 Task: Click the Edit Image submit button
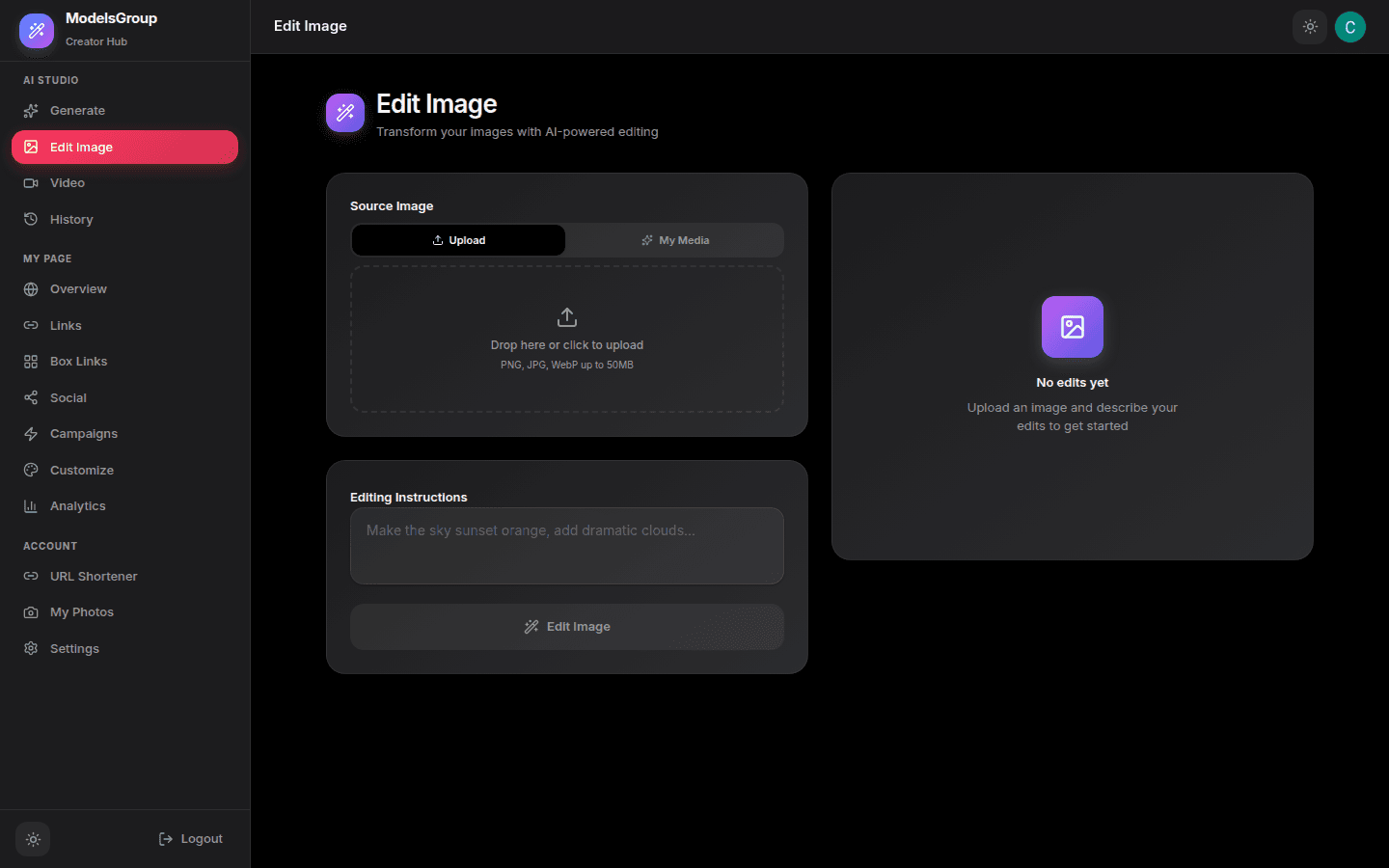pyautogui.click(x=566, y=627)
